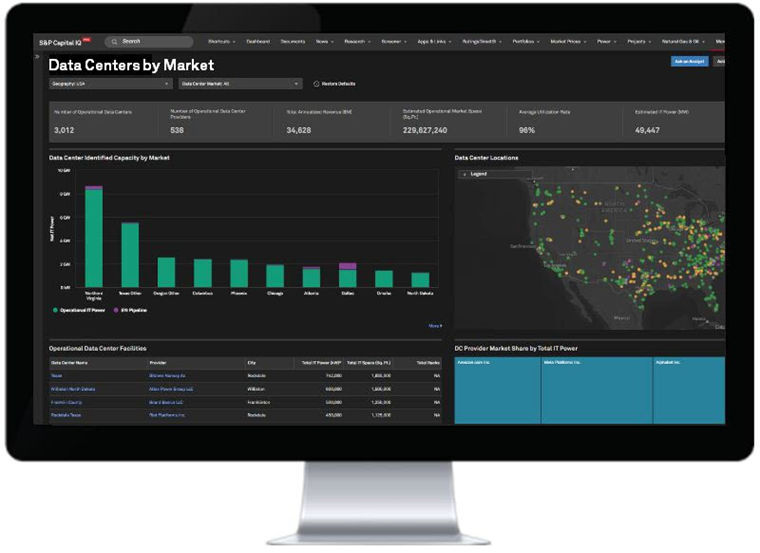Screen dimensions: 760x553
Task: Expand the Projects dropdown in the navigation bar
Action: point(639,42)
